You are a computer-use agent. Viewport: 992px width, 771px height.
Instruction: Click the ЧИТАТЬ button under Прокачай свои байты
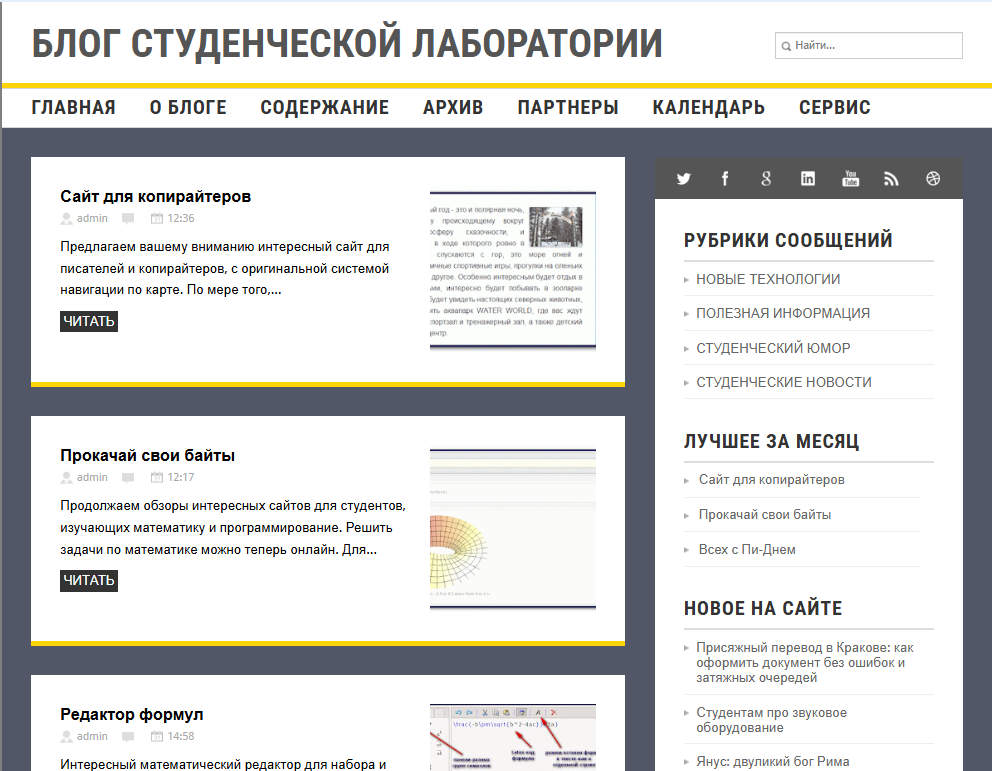click(88, 580)
